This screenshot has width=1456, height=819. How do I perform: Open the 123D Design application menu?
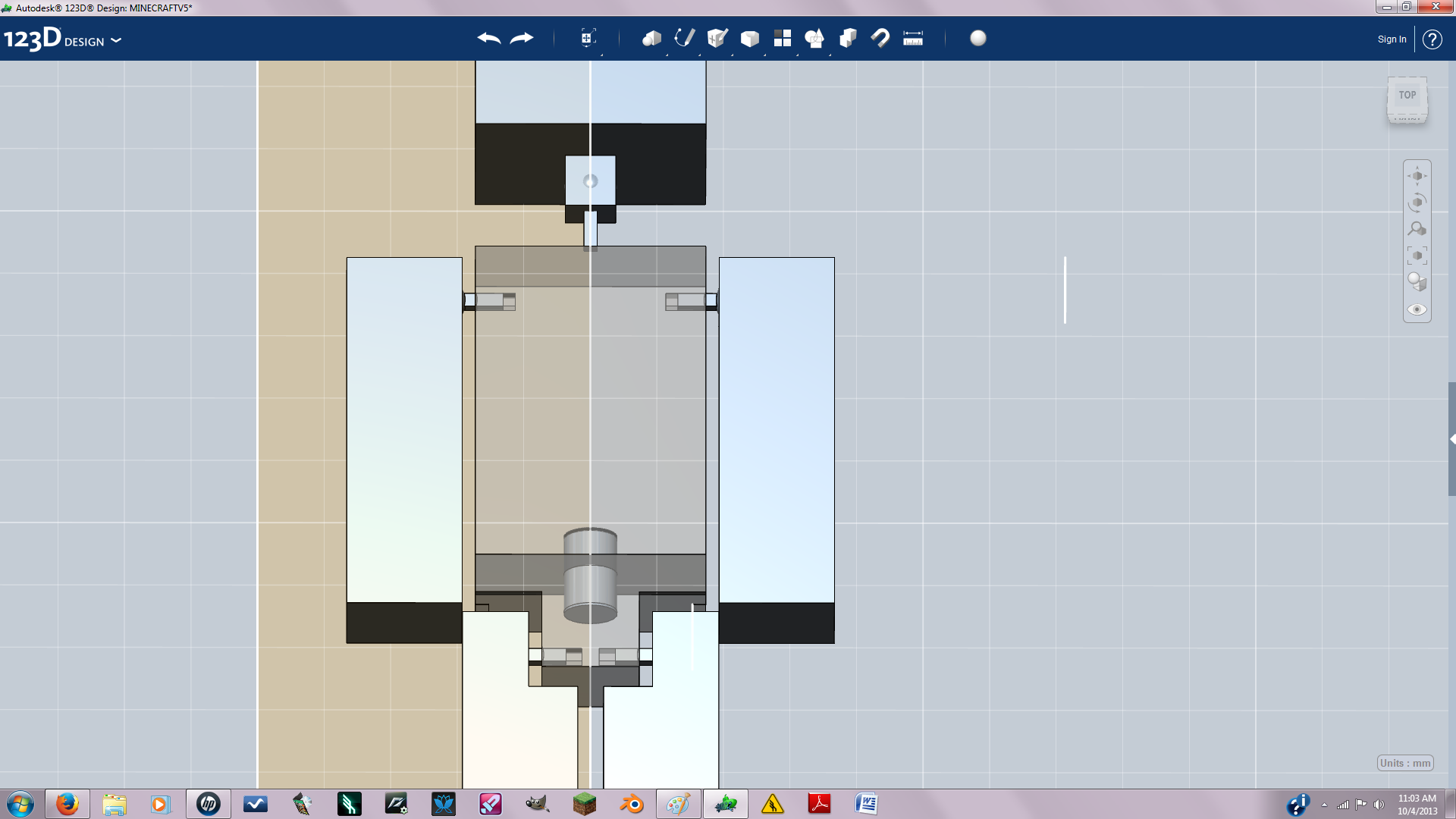[x=62, y=39]
